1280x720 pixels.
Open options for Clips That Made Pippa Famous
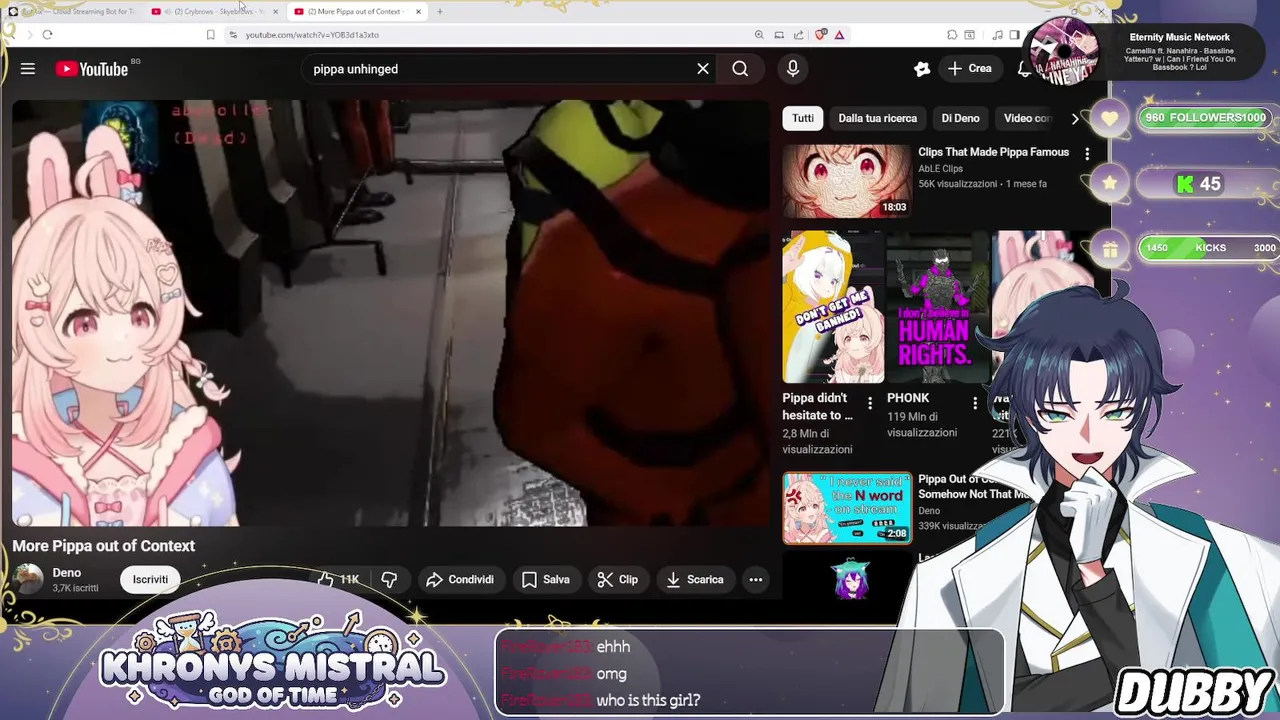pyautogui.click(x=1087, y=154)
